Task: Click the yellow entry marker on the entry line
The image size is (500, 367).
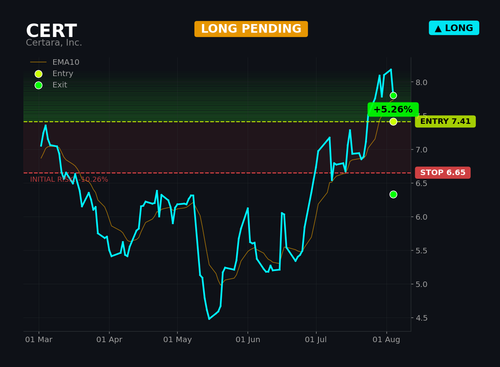Action: point(393,122)
